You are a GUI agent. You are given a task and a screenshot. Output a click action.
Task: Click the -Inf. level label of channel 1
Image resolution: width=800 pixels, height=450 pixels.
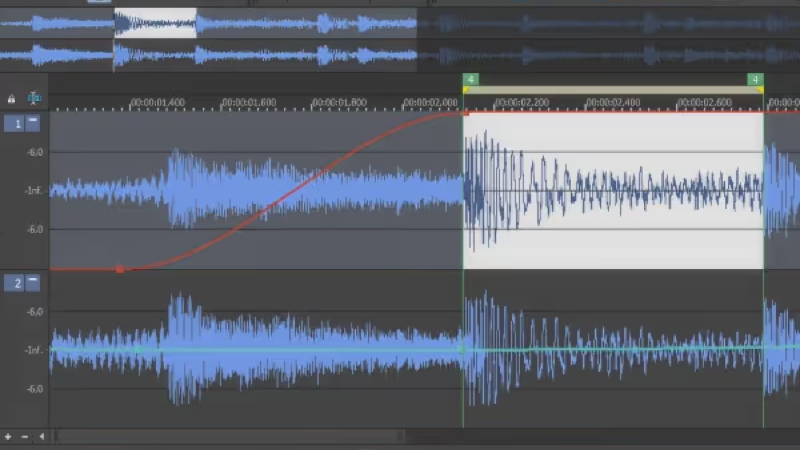(x=33, y=191)
